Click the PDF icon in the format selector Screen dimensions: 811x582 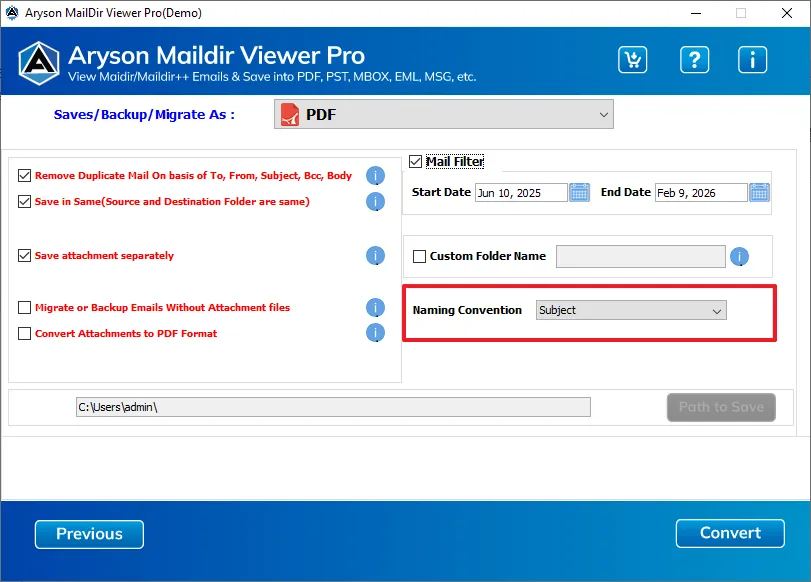click(290, 114)
